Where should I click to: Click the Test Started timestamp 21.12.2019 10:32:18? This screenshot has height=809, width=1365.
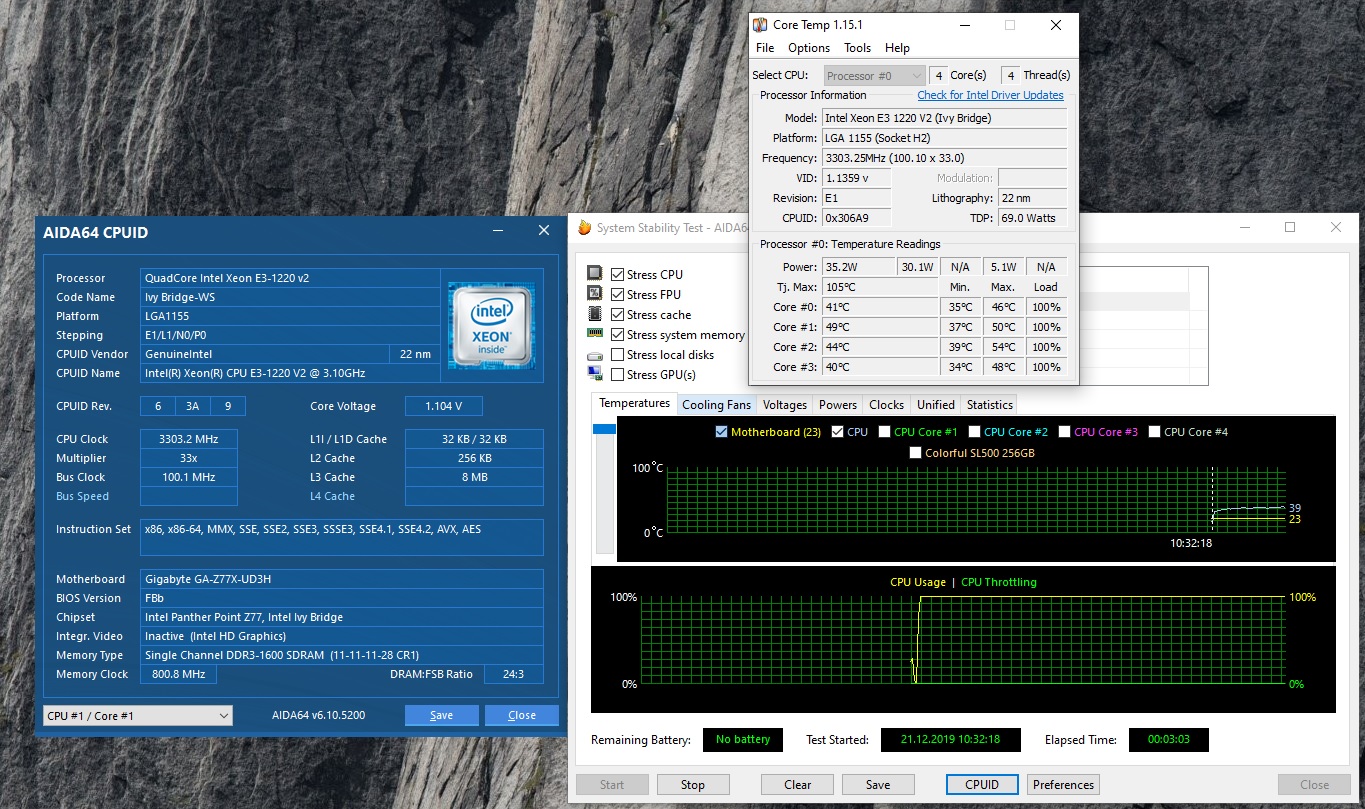pos(952,740)
